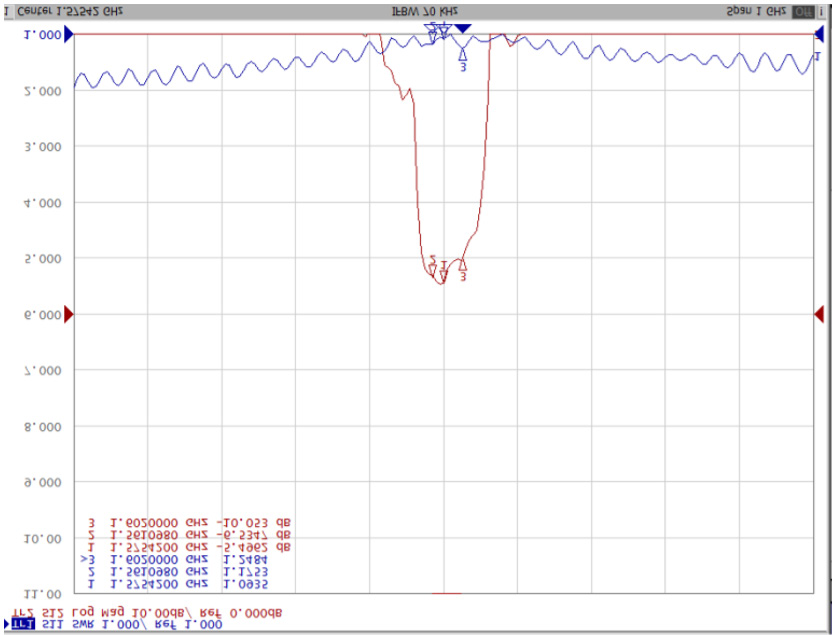
Task: Click the red marker 2 near the trace minimum
Action: [433, 263]
